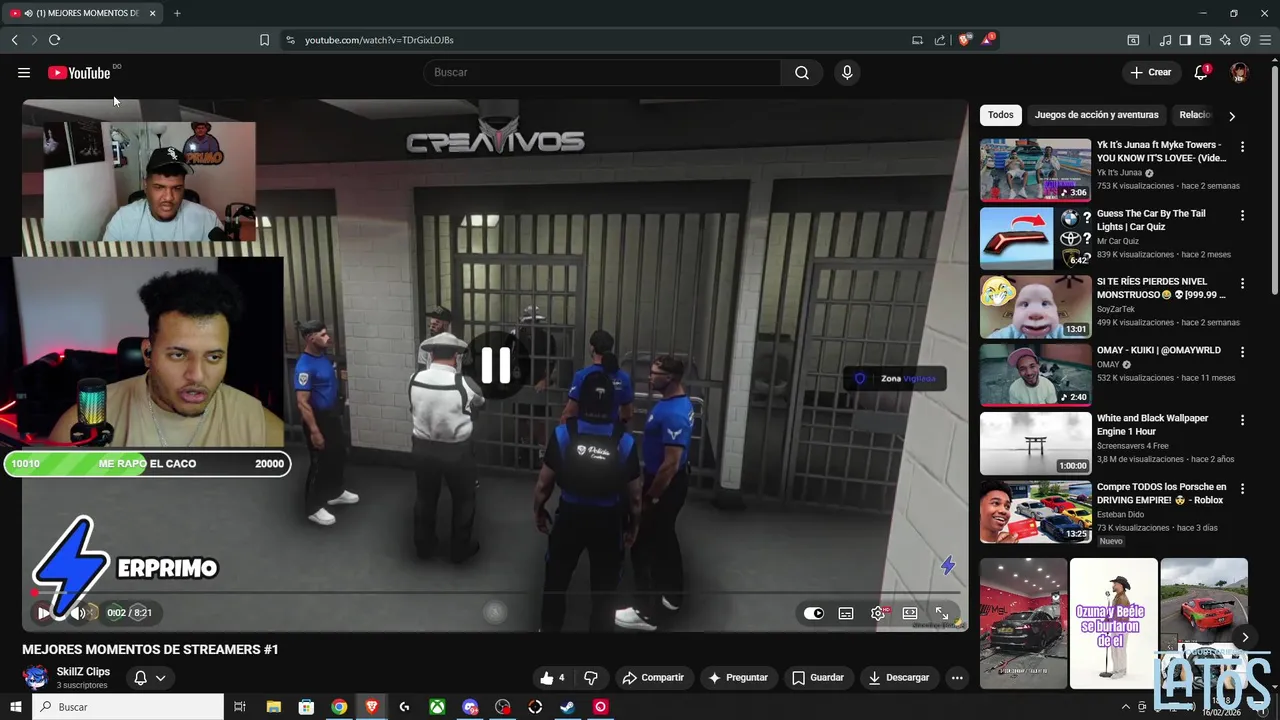Seek on the video progress bar
1280x720 pixels.
click(x=495, y=593)
